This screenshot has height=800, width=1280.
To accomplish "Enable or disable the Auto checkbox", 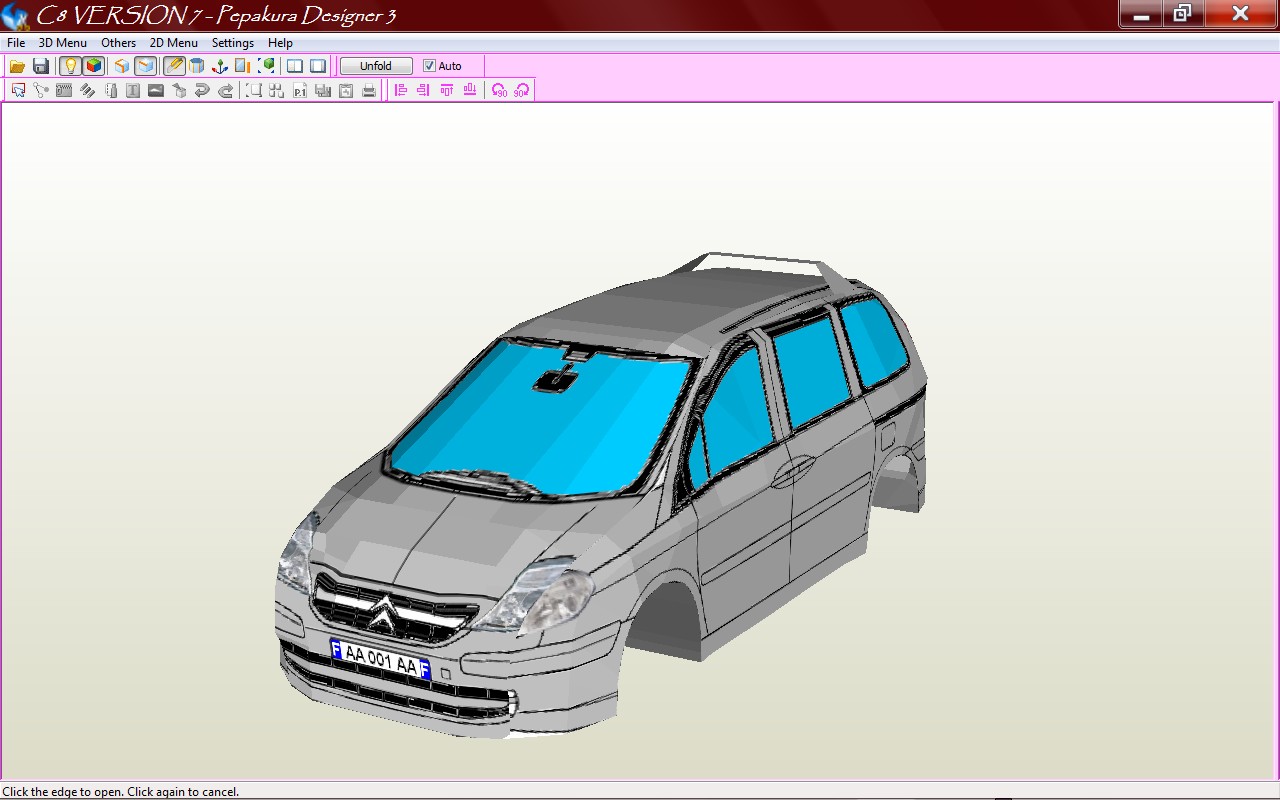I will [x=430, y=66].
